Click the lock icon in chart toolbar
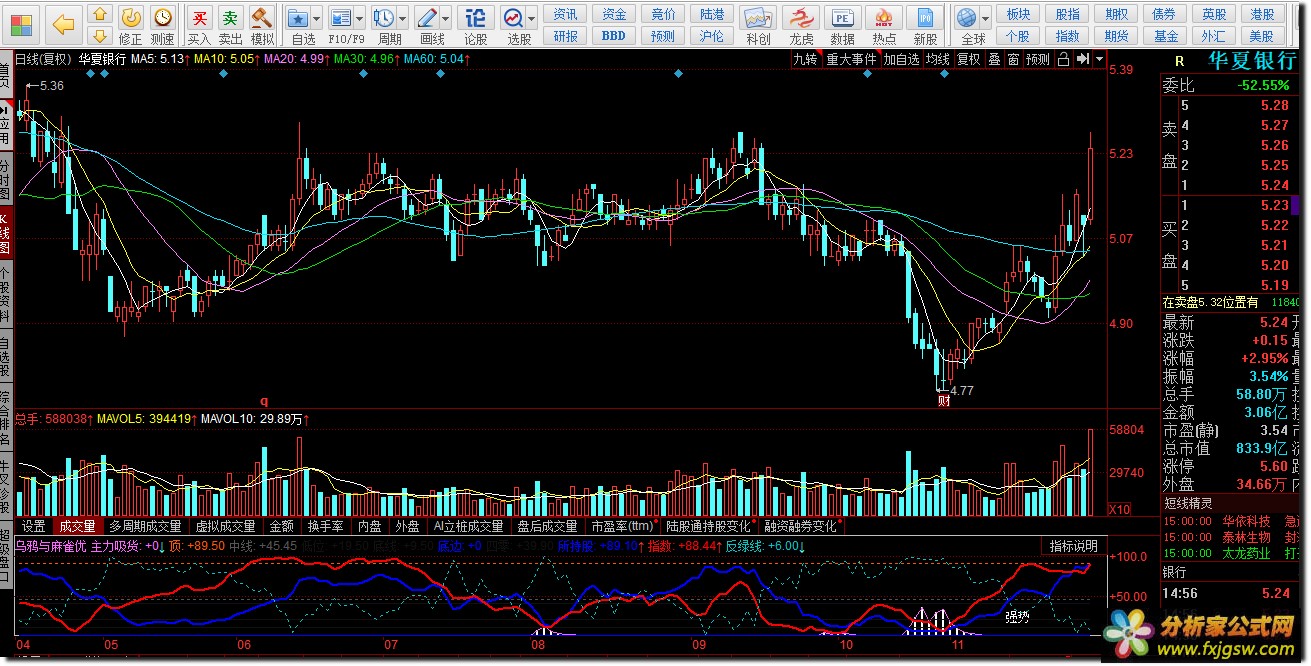1311x666 pixels. [1064, 59]
